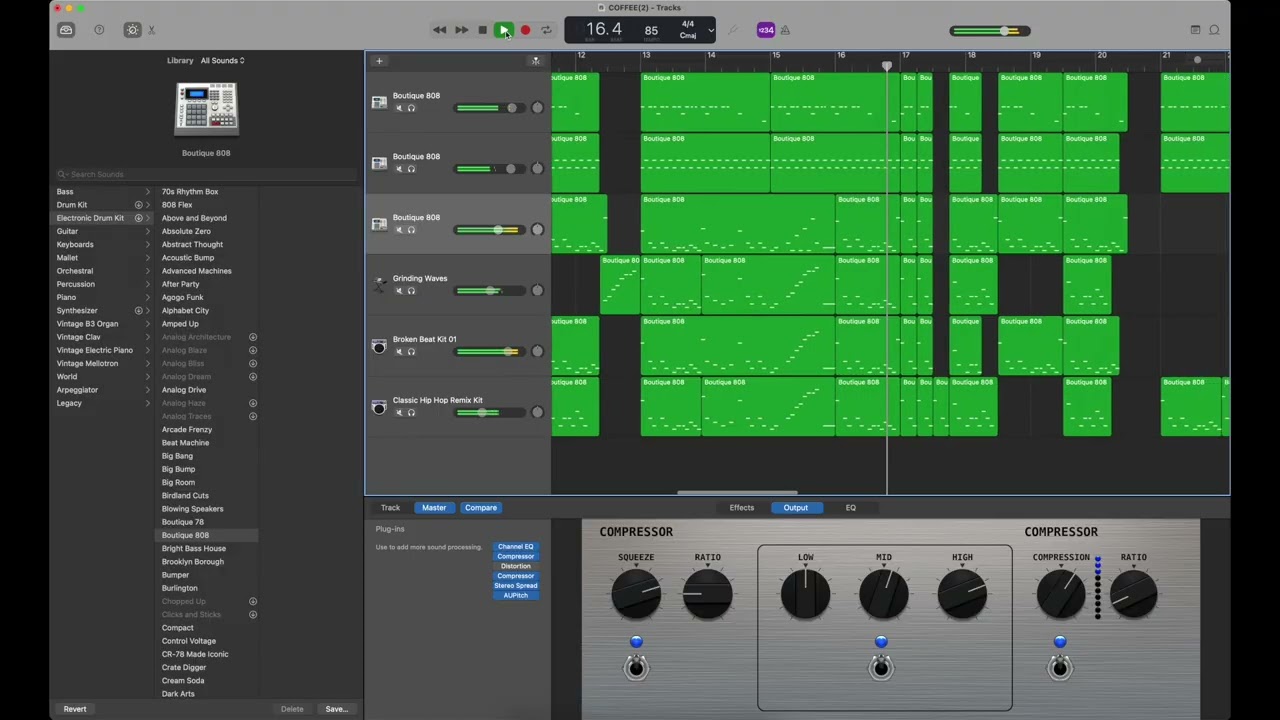Screen dimensions: 1280x720
Task: Click the master volume slider in toolbar
Action: click(x=990, y=31)
